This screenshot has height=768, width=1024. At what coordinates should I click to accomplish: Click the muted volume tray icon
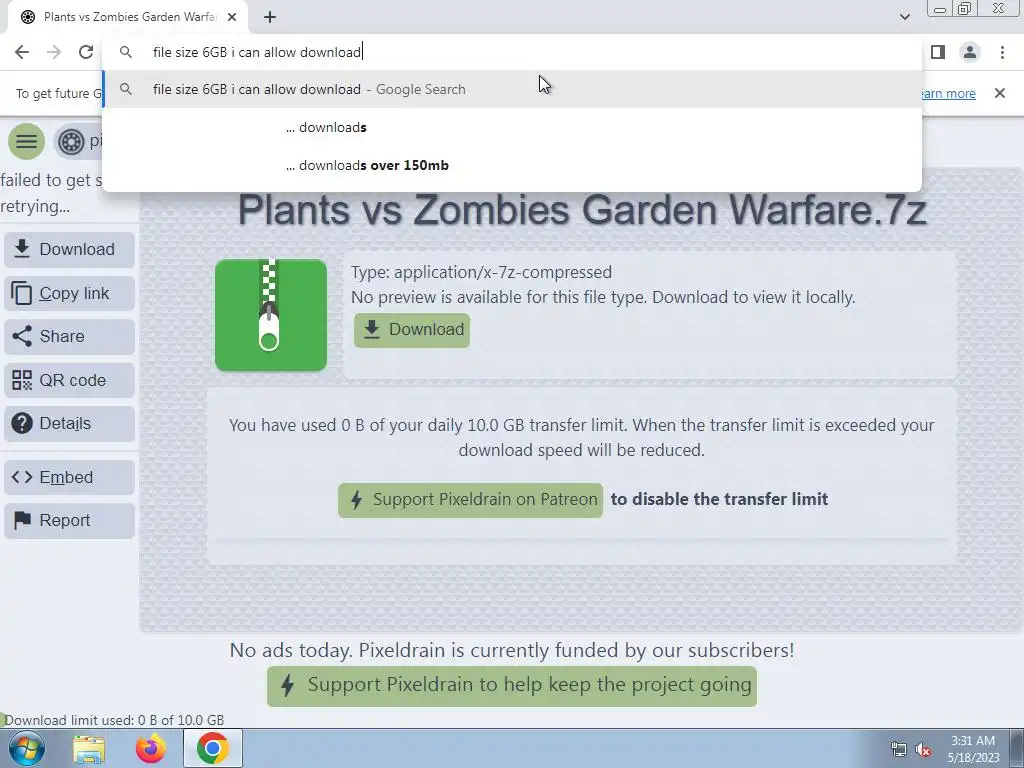(923, 750)
